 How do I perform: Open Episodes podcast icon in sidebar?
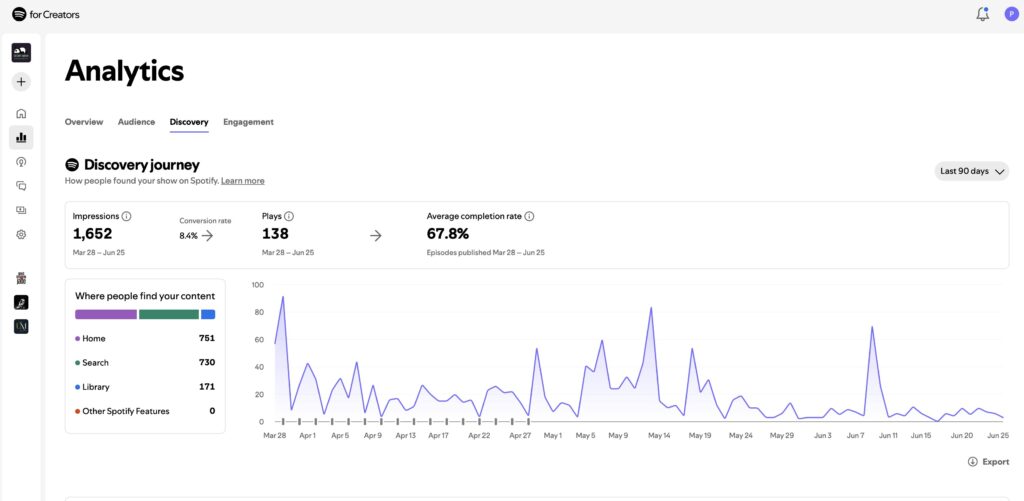pos(21,161)
